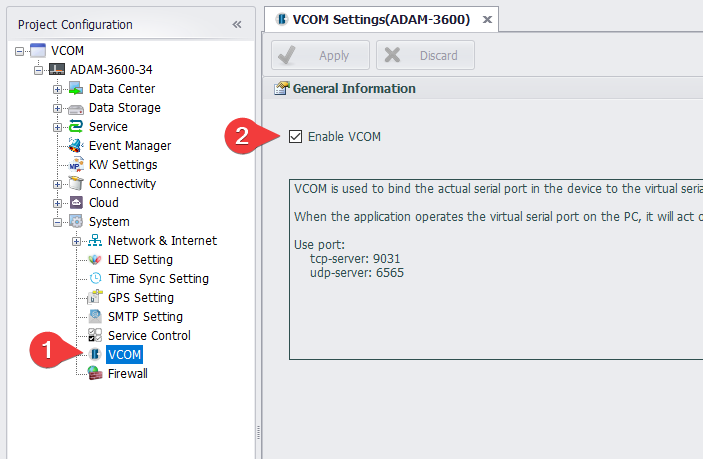Click the Data Center icon in tree

(x=75, y=89)
